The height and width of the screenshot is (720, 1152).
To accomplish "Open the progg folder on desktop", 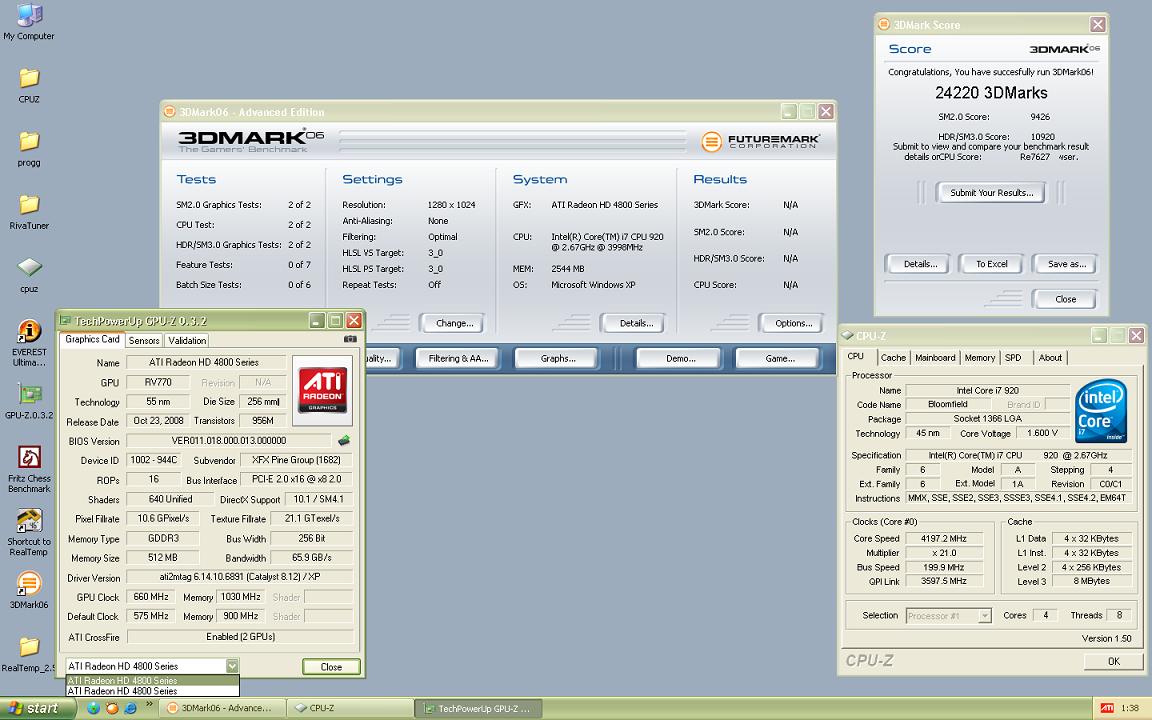I will click(29, 148).
